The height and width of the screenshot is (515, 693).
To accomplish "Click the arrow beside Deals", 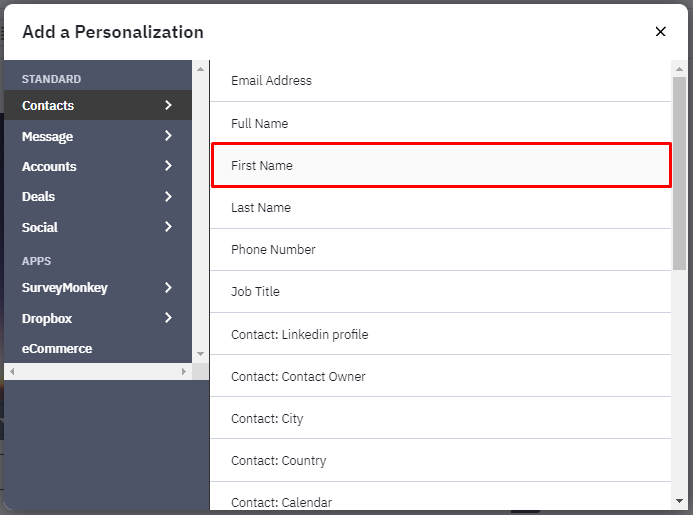I will pyautogui.click(x=168, y=196).
